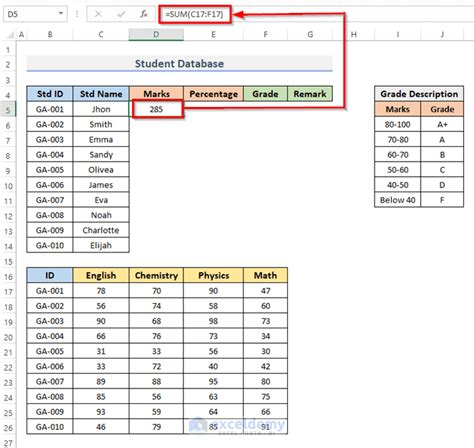Image resolution: width=474 pixels, height=448 pixels.
Task: Select the Percentage header cell
Action: click(x=213, y=94)
